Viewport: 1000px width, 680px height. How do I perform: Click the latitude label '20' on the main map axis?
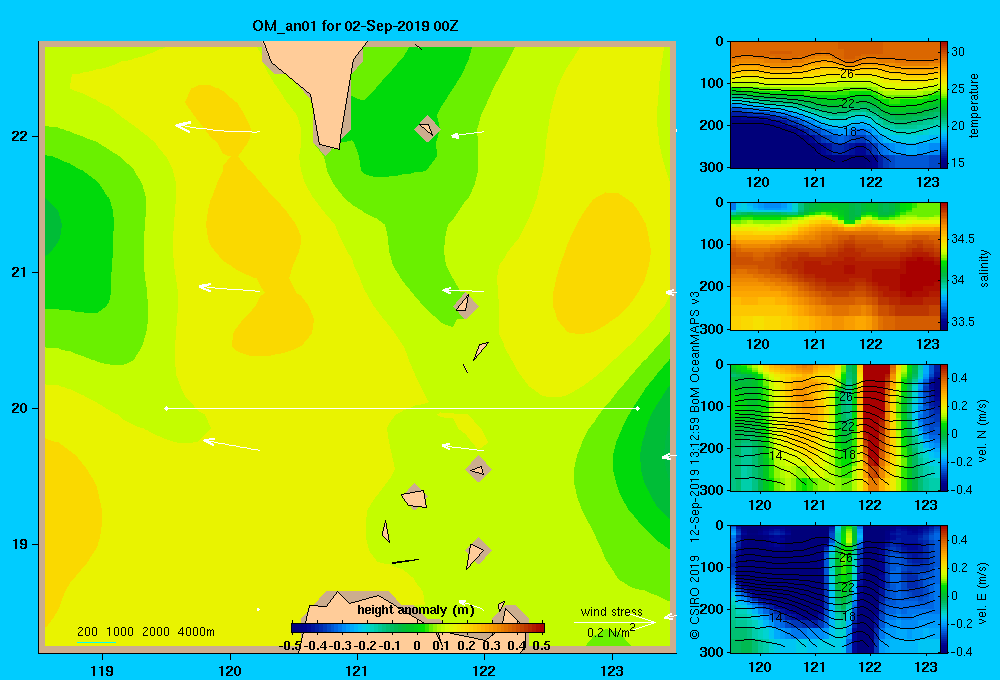[19, 408]
